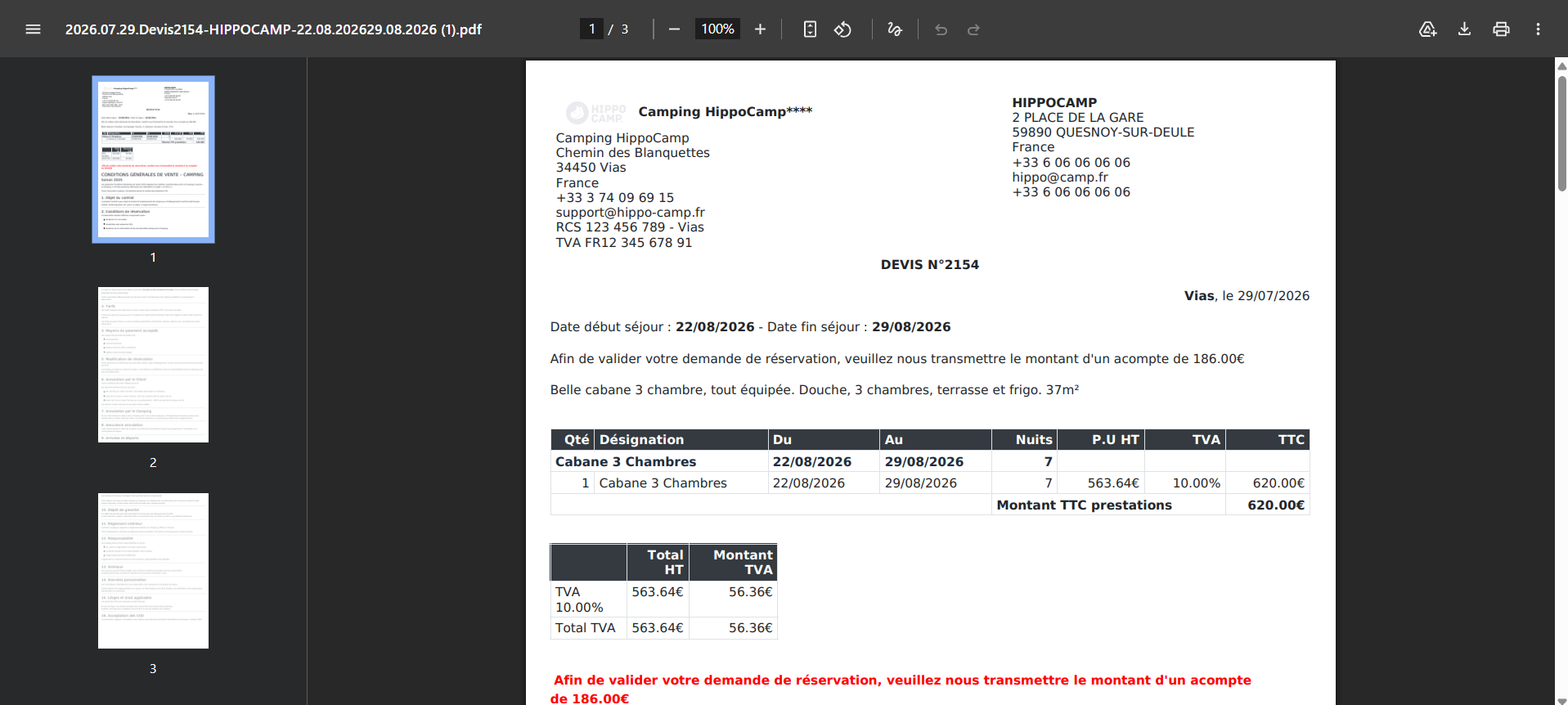Click the Chemin des Blanquettes address line

click(x=633, y=153)
